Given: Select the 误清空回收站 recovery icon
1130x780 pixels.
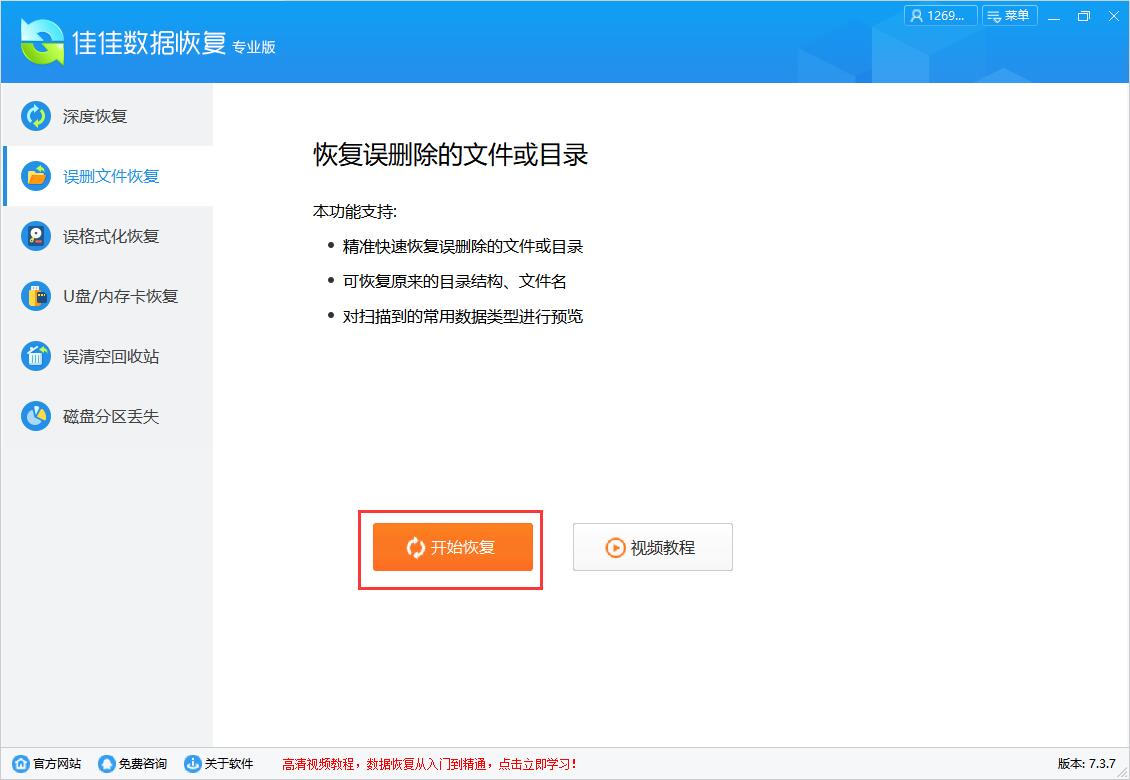Looking at the screenshot, I should tap(36, 356).
